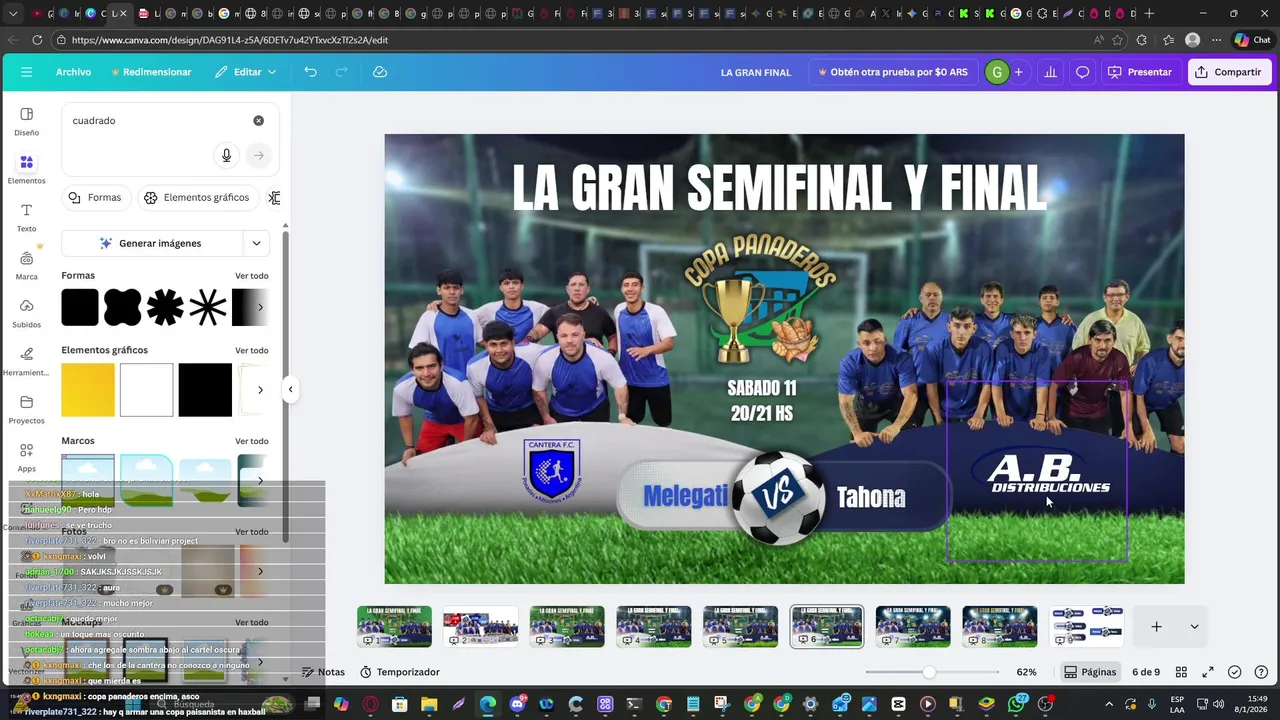Image resolution: width=1280 pixels, height=720 pixels.
Task: Expand the add page options chevron
Action: tap(1194, 627)
